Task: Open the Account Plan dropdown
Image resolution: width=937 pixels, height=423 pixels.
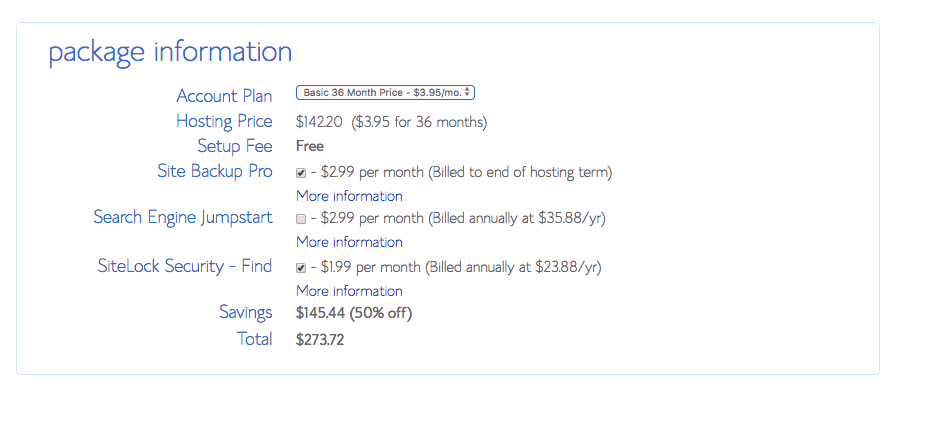Action: tap(385, 92)
